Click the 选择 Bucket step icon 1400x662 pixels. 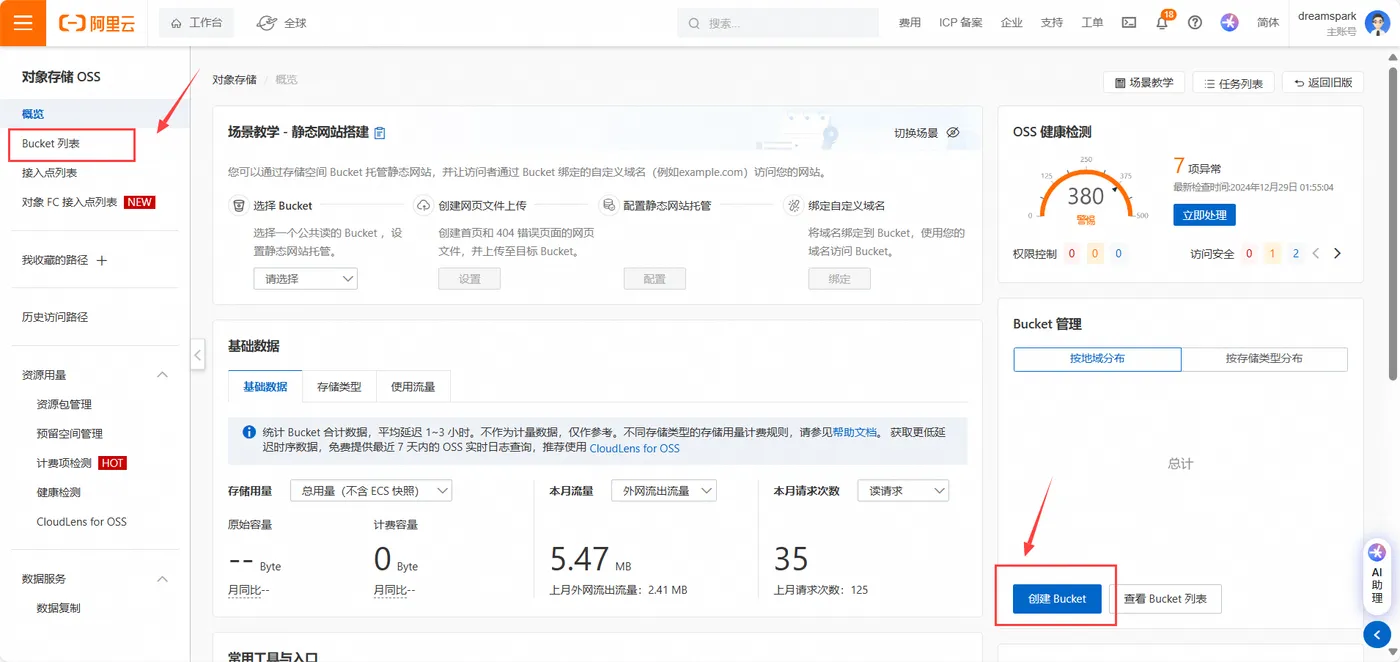point(238,205)
